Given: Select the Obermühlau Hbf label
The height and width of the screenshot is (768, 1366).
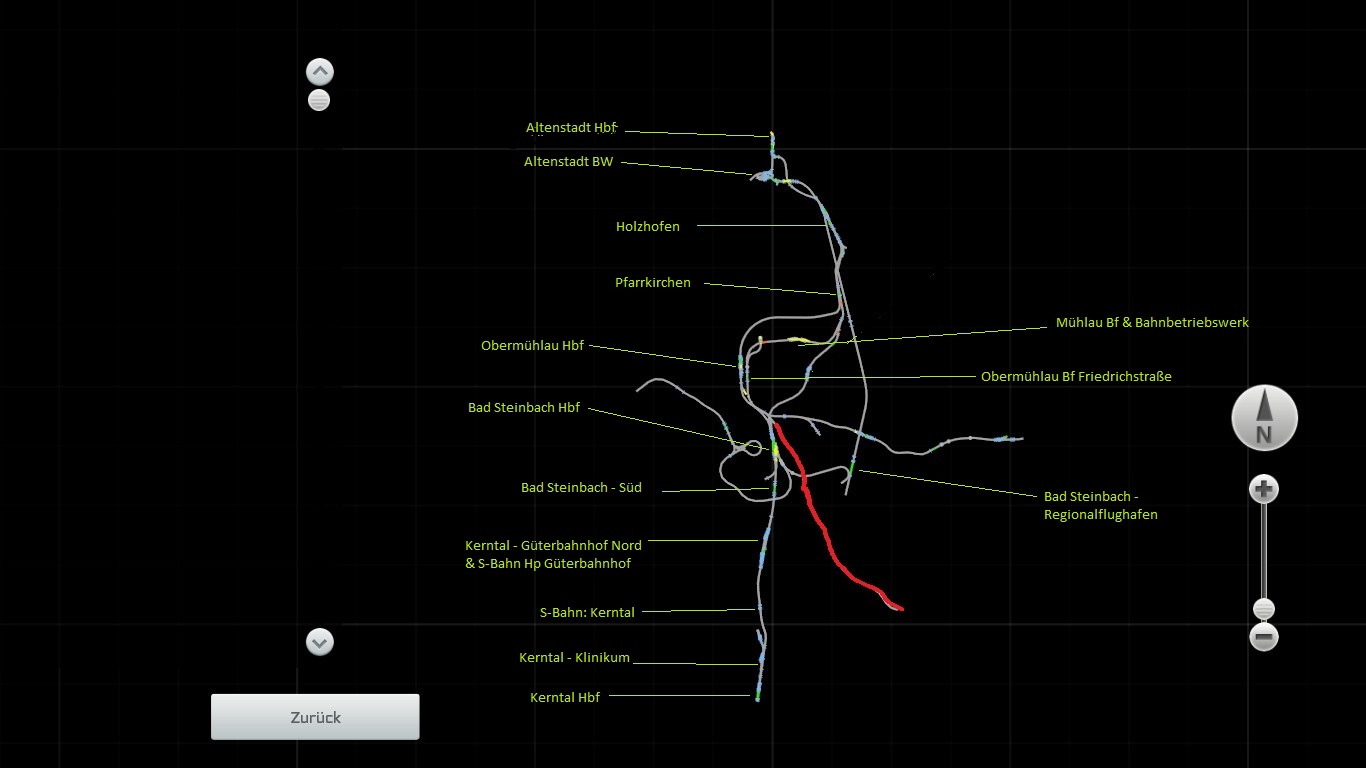Looking at the screenshot, I should click(532, 346).
